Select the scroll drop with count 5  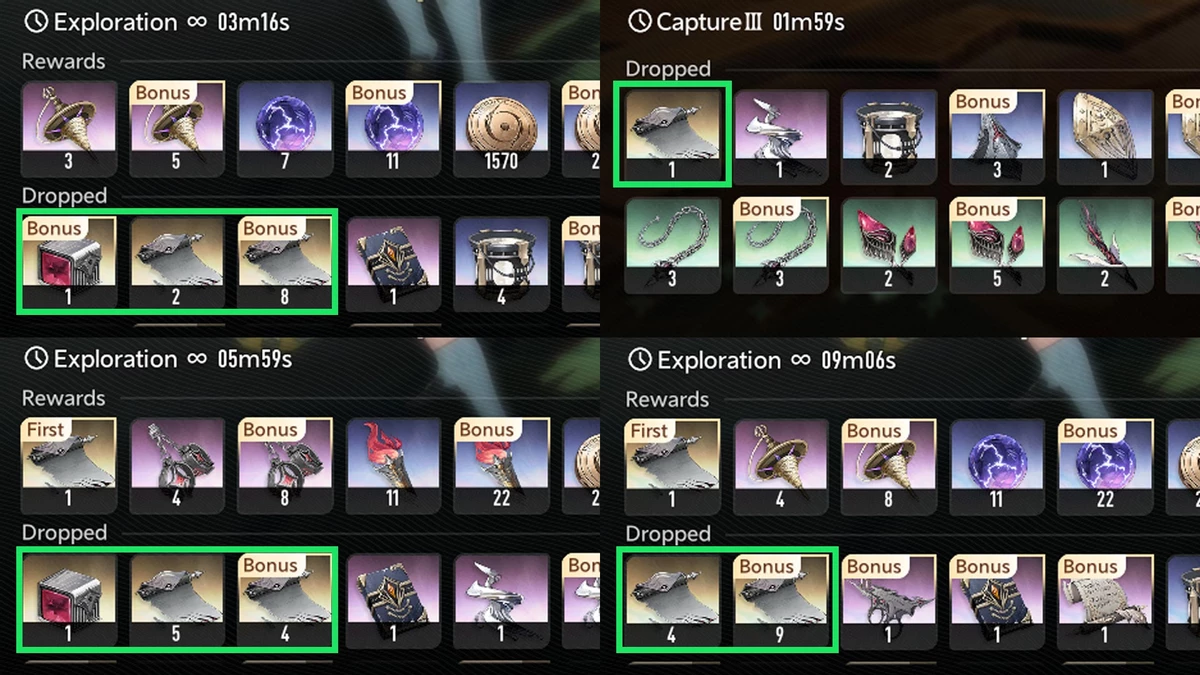[178, 601]
